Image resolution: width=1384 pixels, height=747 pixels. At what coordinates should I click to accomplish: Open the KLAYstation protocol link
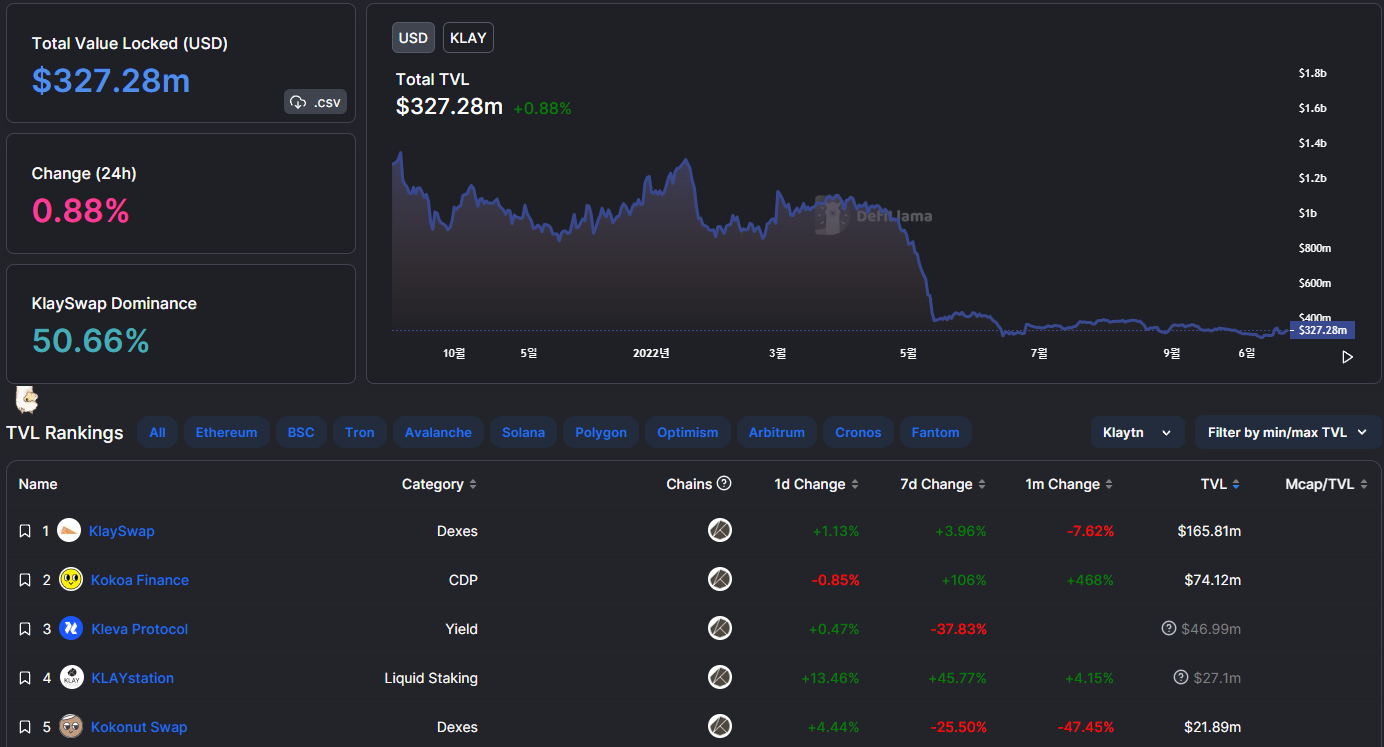coord(133,678)
